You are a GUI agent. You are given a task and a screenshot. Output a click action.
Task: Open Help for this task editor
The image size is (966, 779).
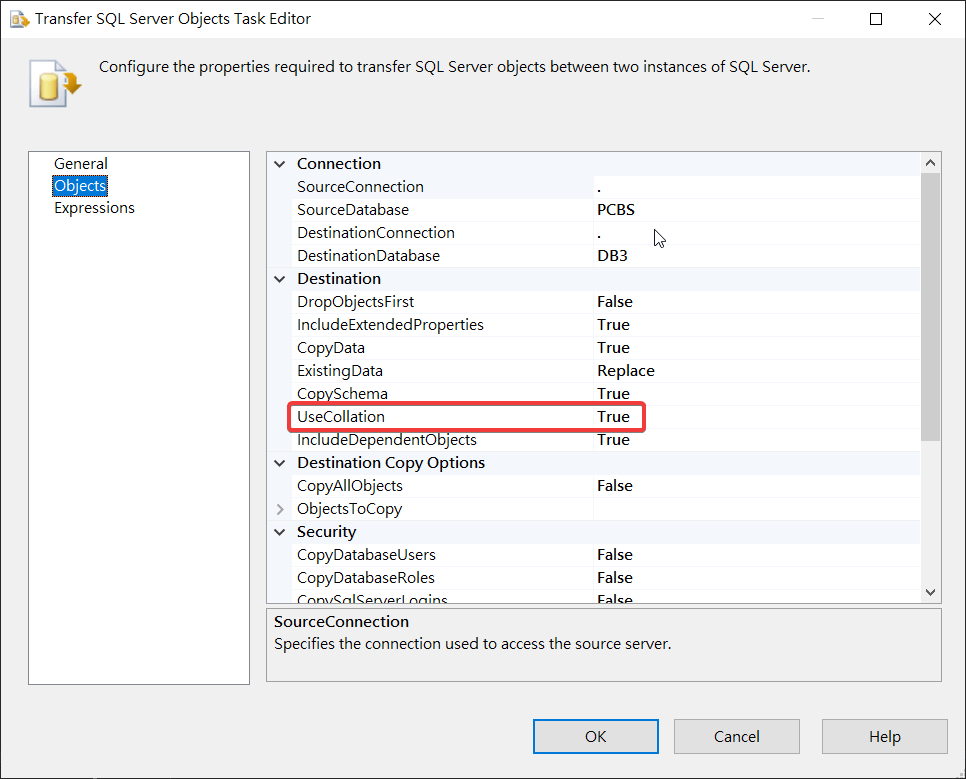(x=884, y=737)
